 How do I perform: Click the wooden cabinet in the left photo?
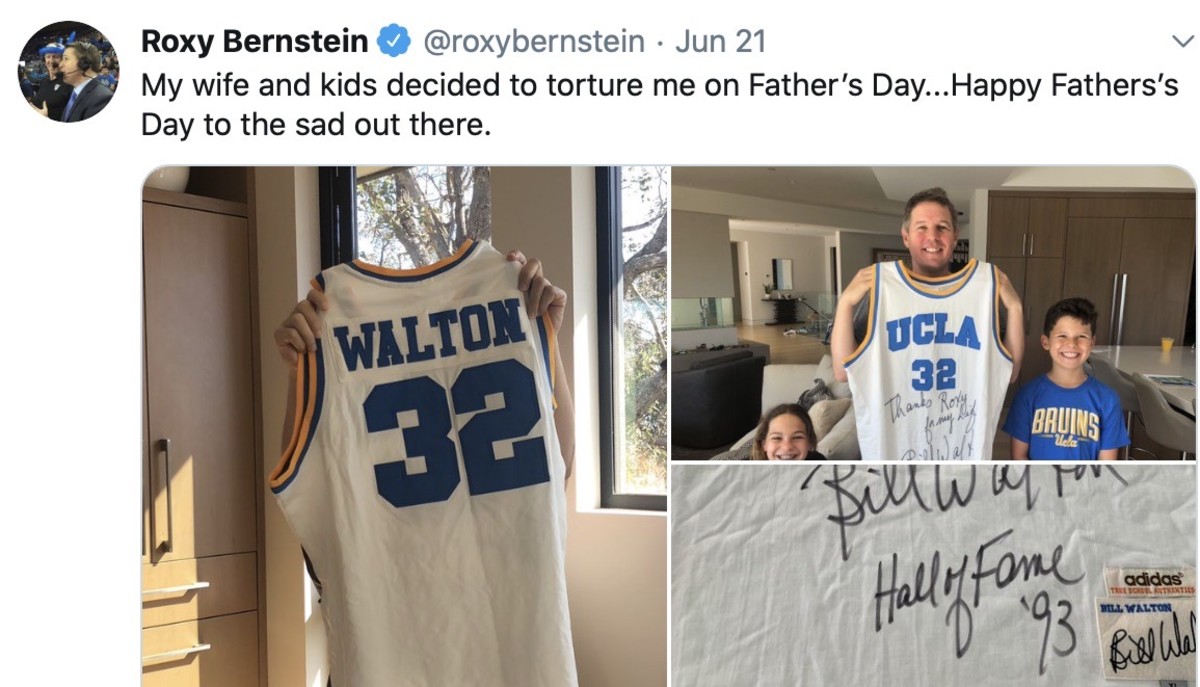tap(195, 400)
